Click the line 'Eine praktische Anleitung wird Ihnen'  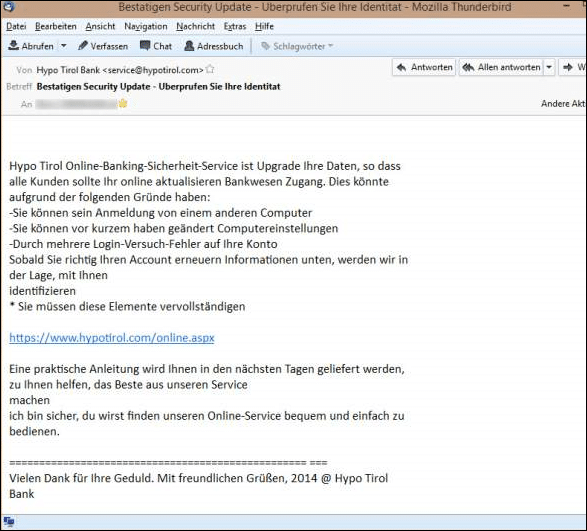pyautogui.click(x=207, y=369)
